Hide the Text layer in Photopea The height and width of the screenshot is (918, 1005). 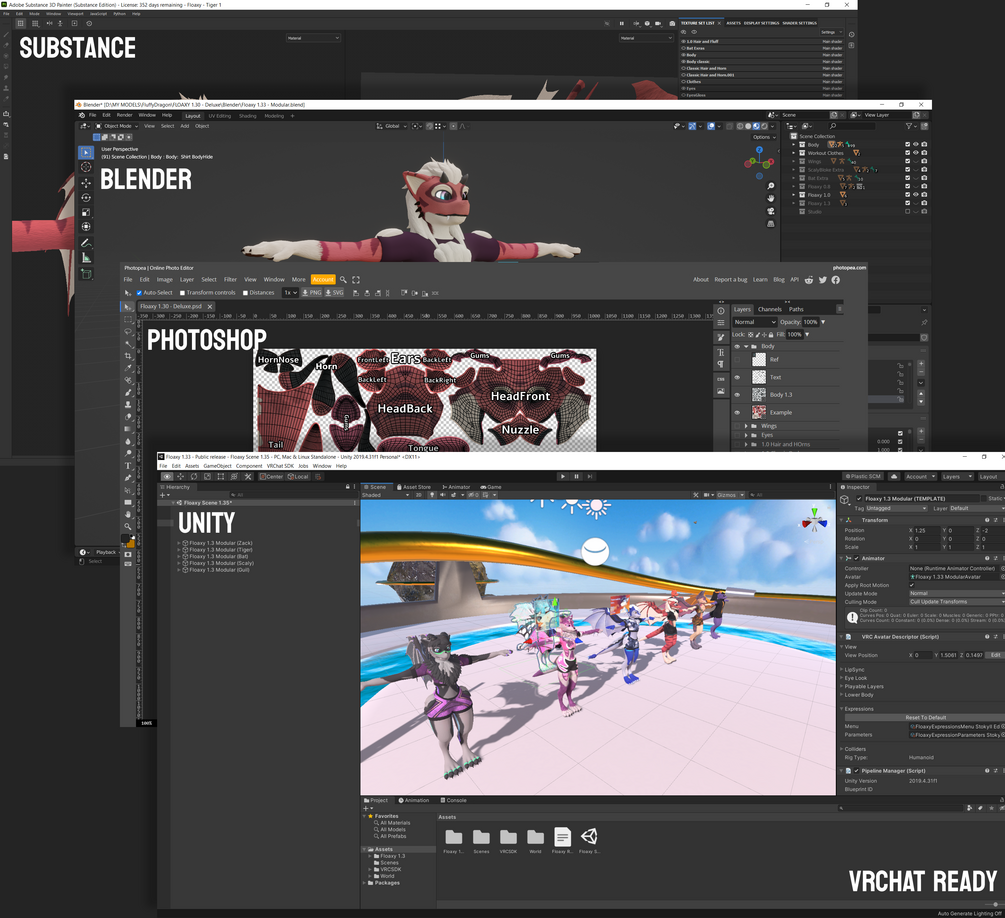pyautogui.click(x=737, y=378)
